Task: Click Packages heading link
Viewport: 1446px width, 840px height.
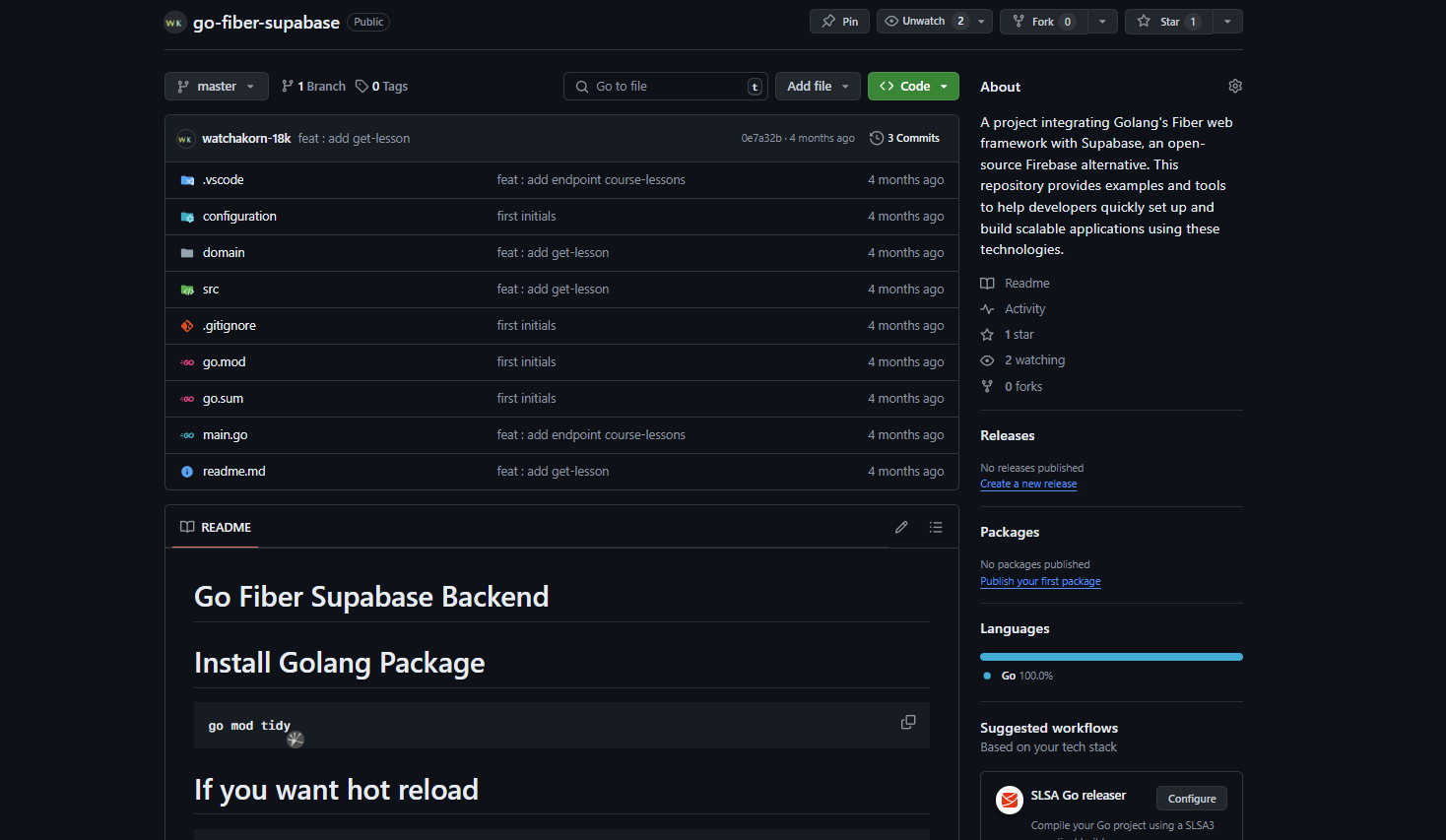Action: click(1010, 533)
